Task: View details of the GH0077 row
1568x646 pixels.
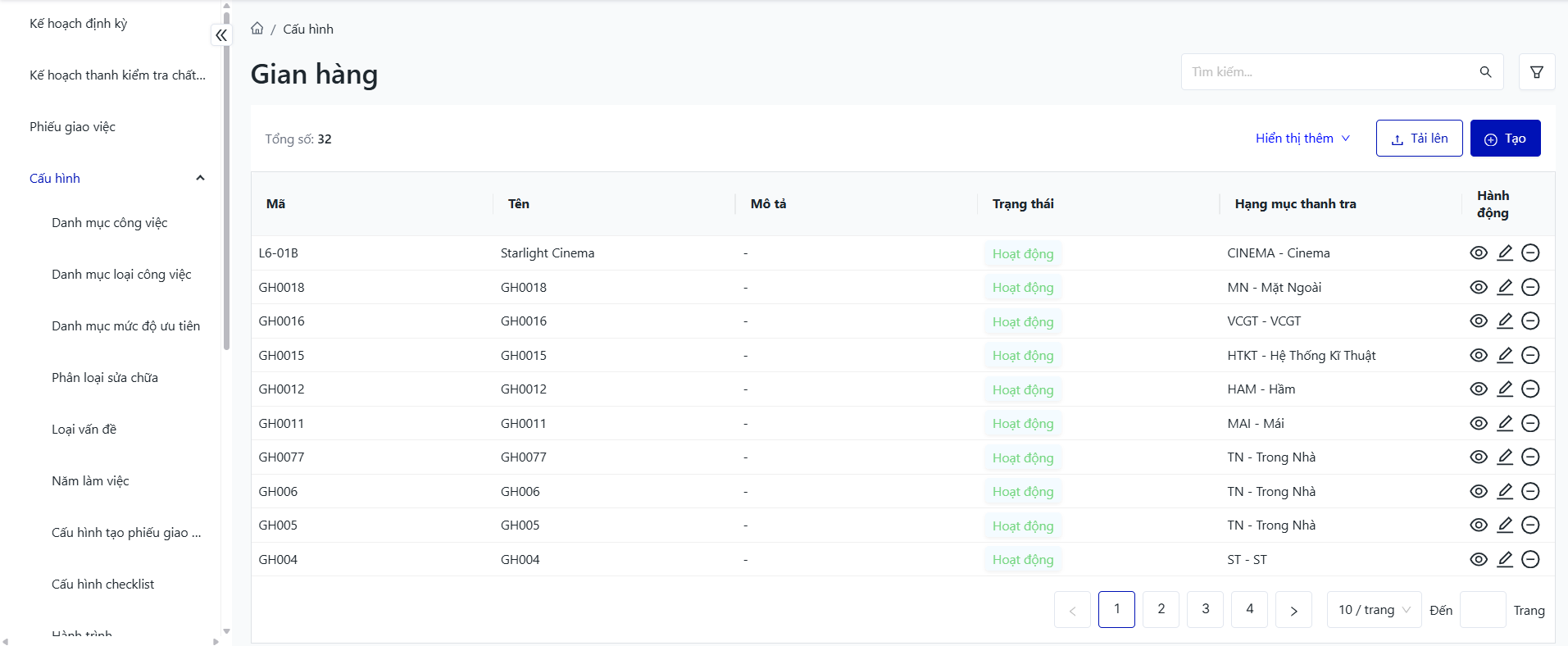Action: click(x=1479, y=457)
